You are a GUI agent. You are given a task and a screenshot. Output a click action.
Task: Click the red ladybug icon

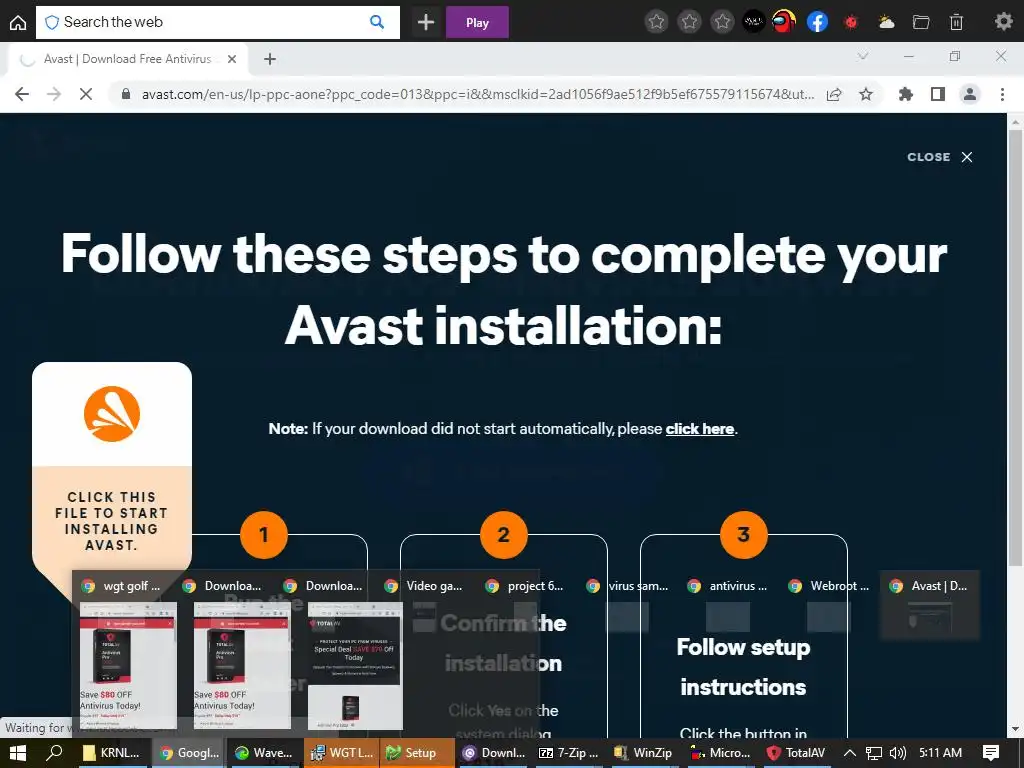tap(850, 22)
